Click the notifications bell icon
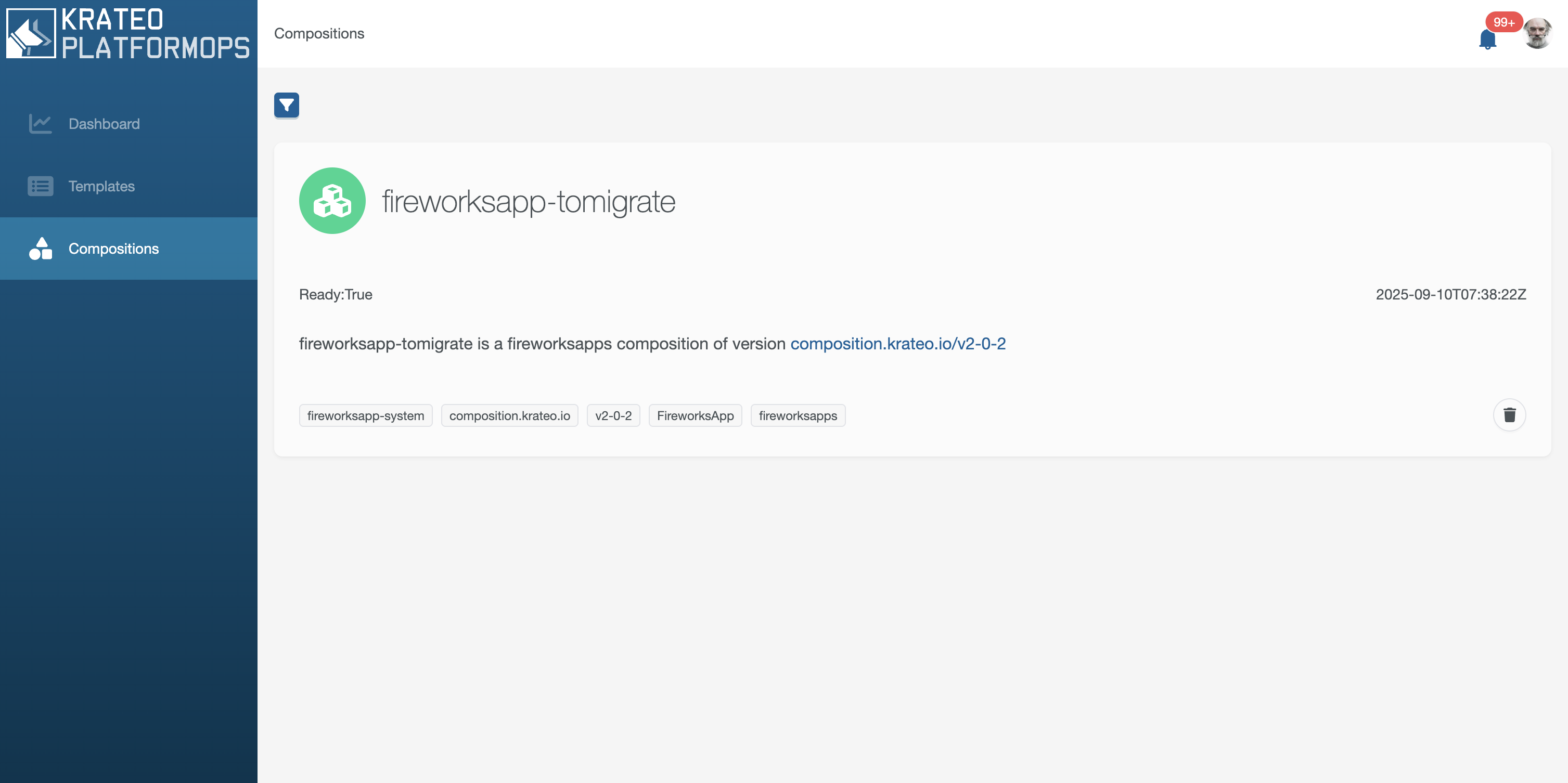The width and height of the screenshot is (1568, 783). tap(1487, 39)
